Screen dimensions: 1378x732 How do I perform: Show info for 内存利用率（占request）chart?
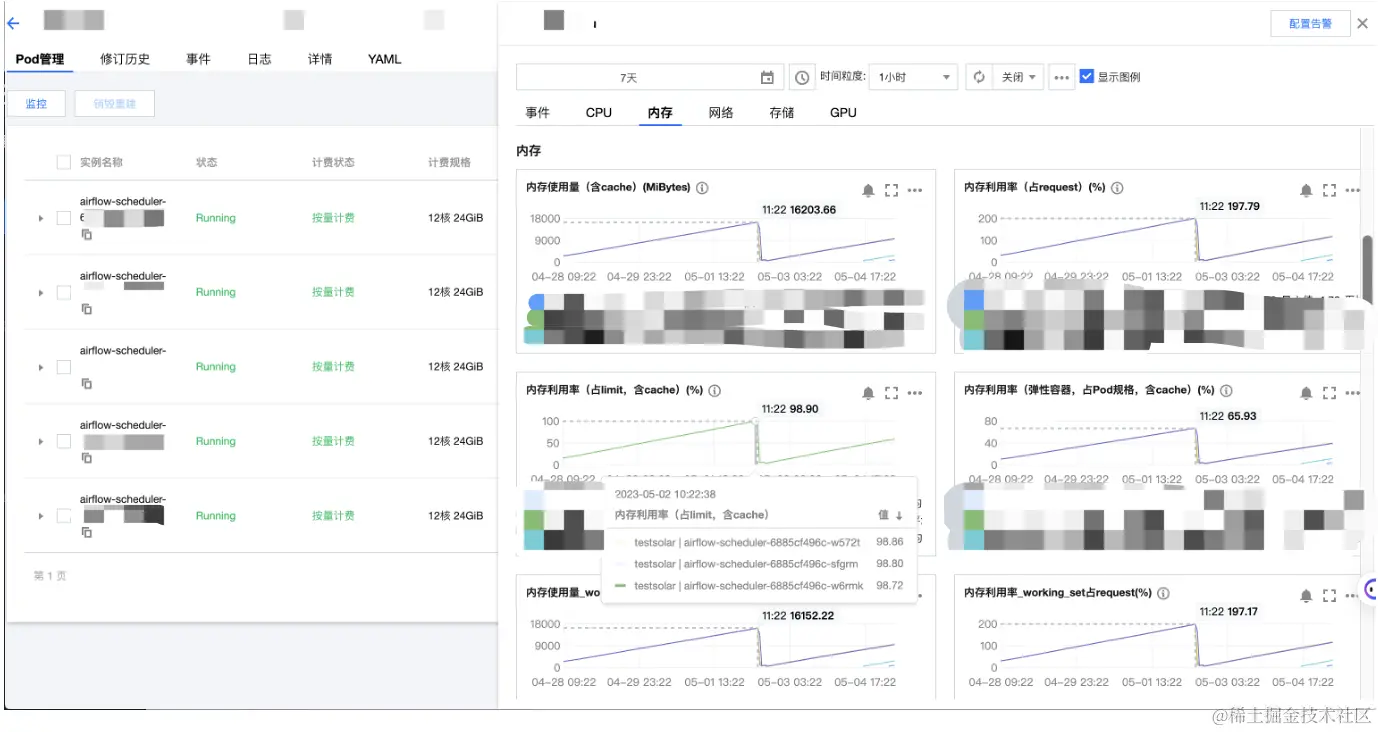tap(1117, 188)
